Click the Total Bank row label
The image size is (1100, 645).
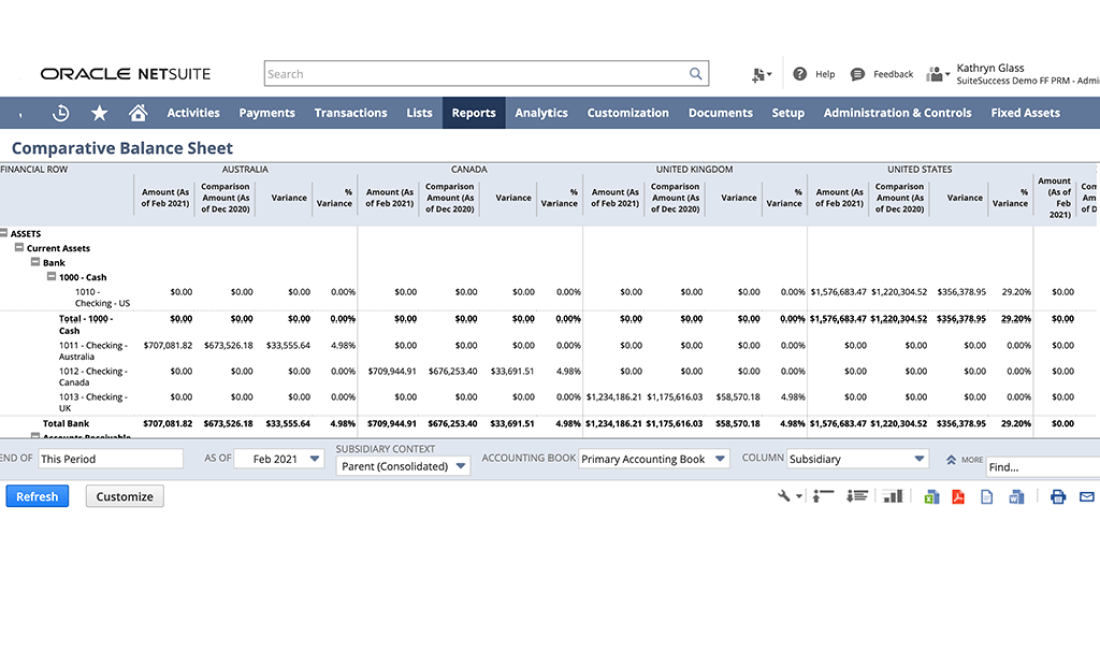pyautogui.click(x=66, y=423)
